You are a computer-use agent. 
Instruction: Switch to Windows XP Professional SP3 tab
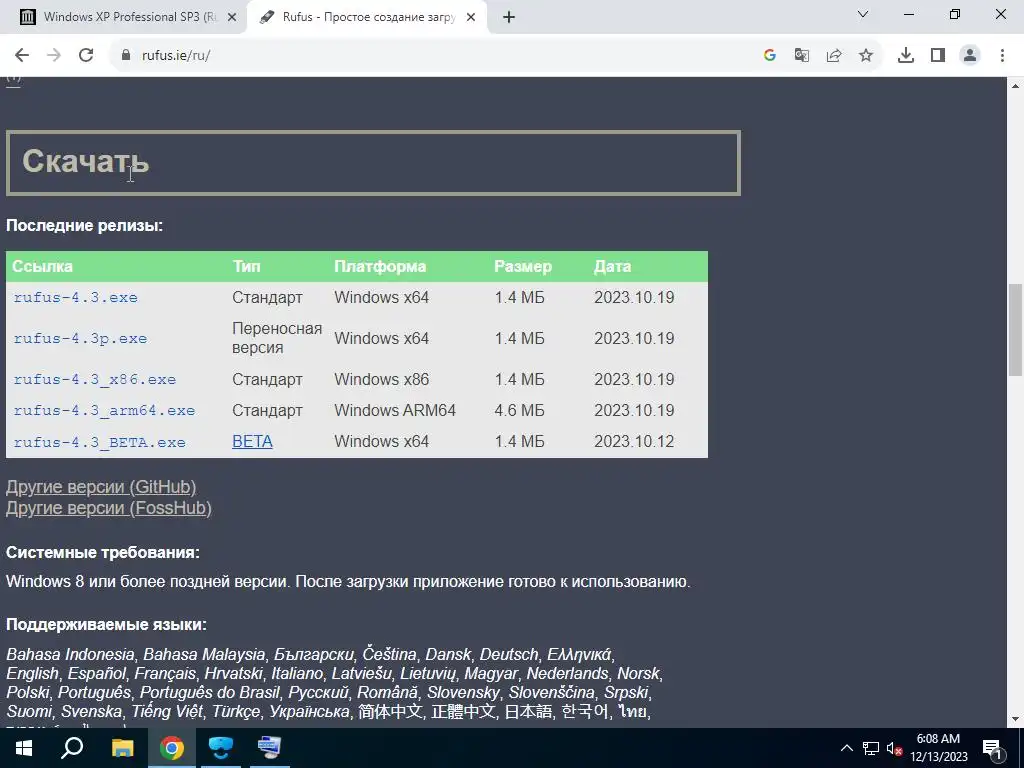129,17
